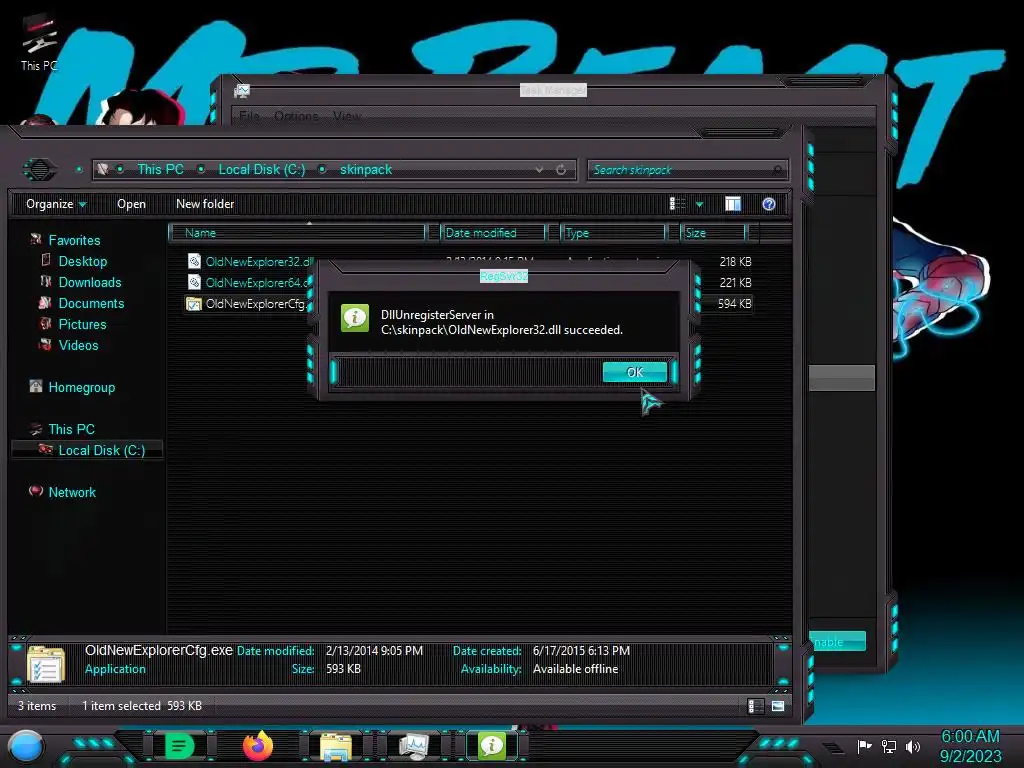This screenshot has width=1024, height=768.
Task: Sort by the Type column header
Action: point(613,232)
